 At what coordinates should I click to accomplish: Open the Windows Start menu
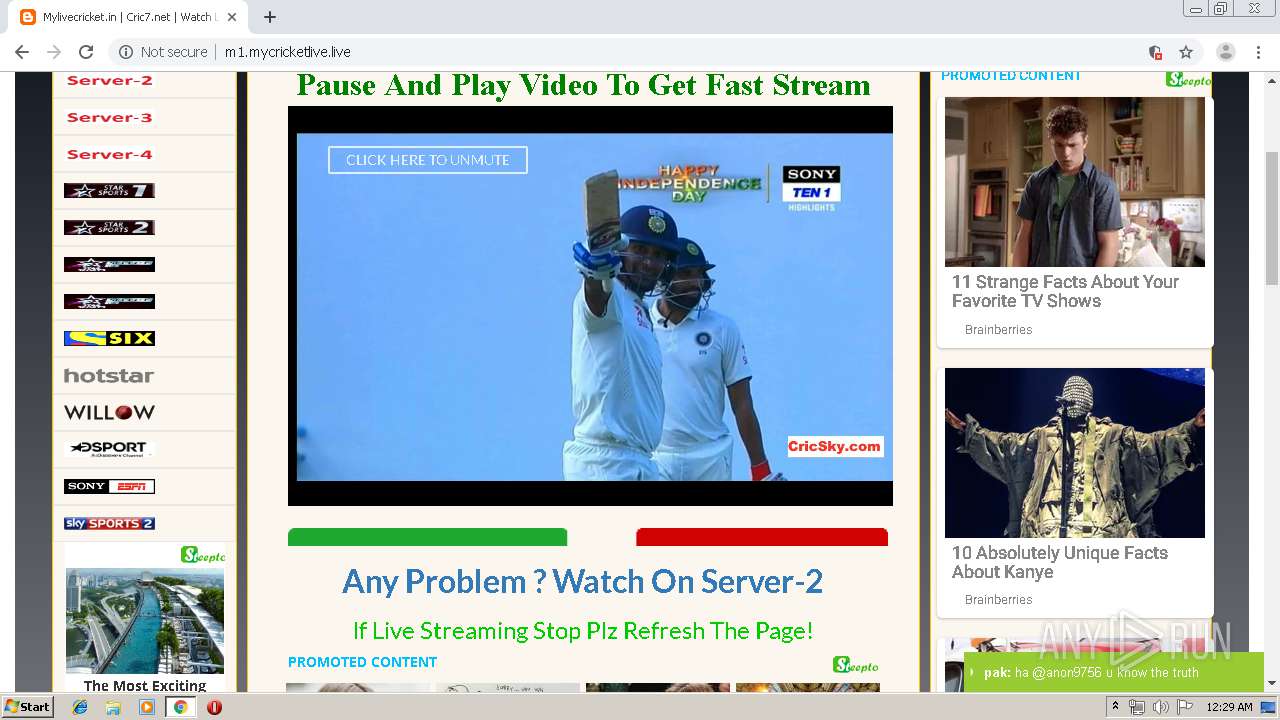(27, 706)
